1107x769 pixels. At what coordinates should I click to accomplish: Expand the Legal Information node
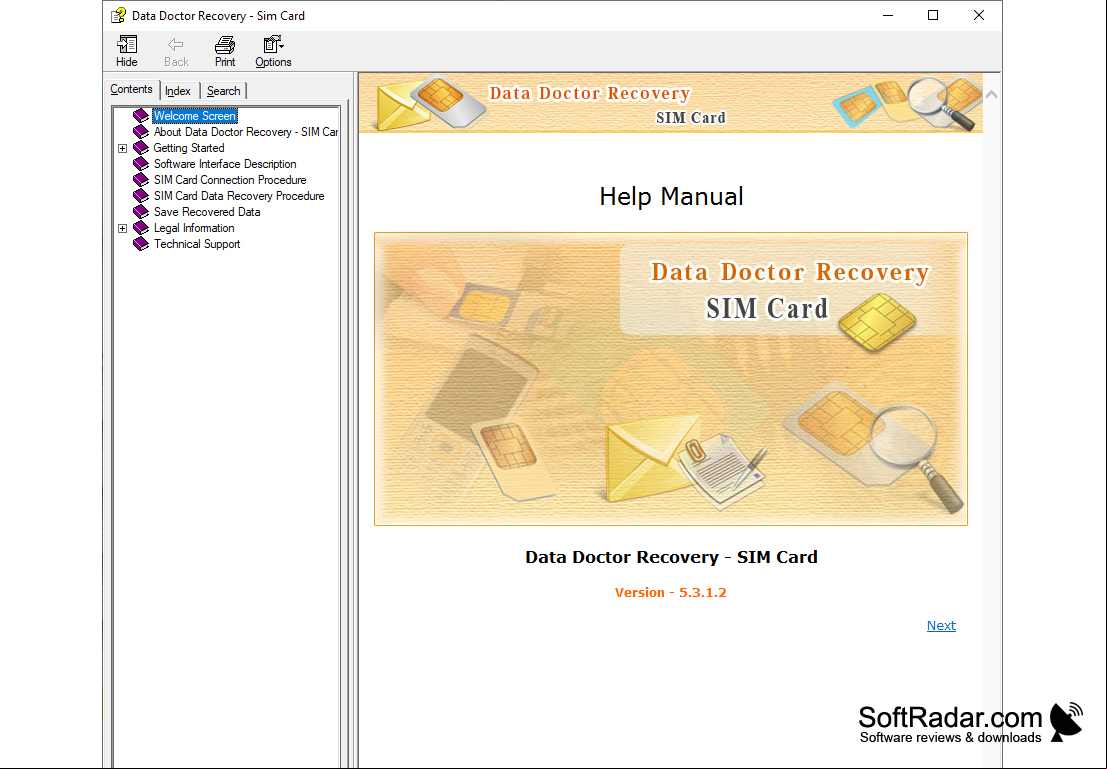[122, 228]
